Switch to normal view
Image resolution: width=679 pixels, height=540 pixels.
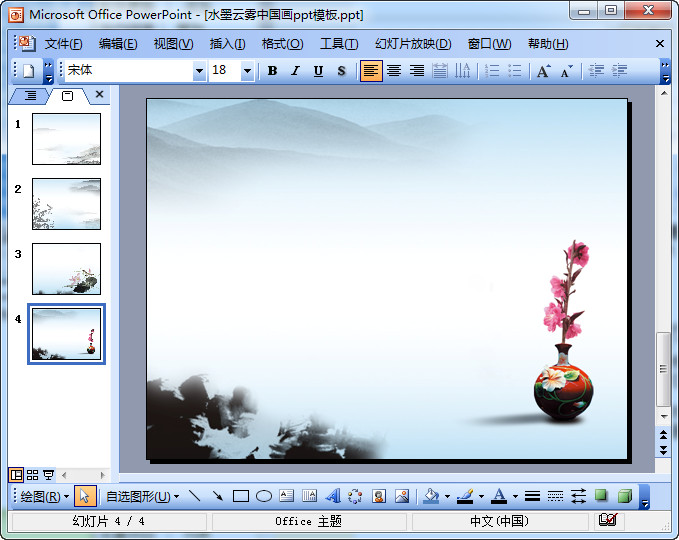click(x=16, y=475)
